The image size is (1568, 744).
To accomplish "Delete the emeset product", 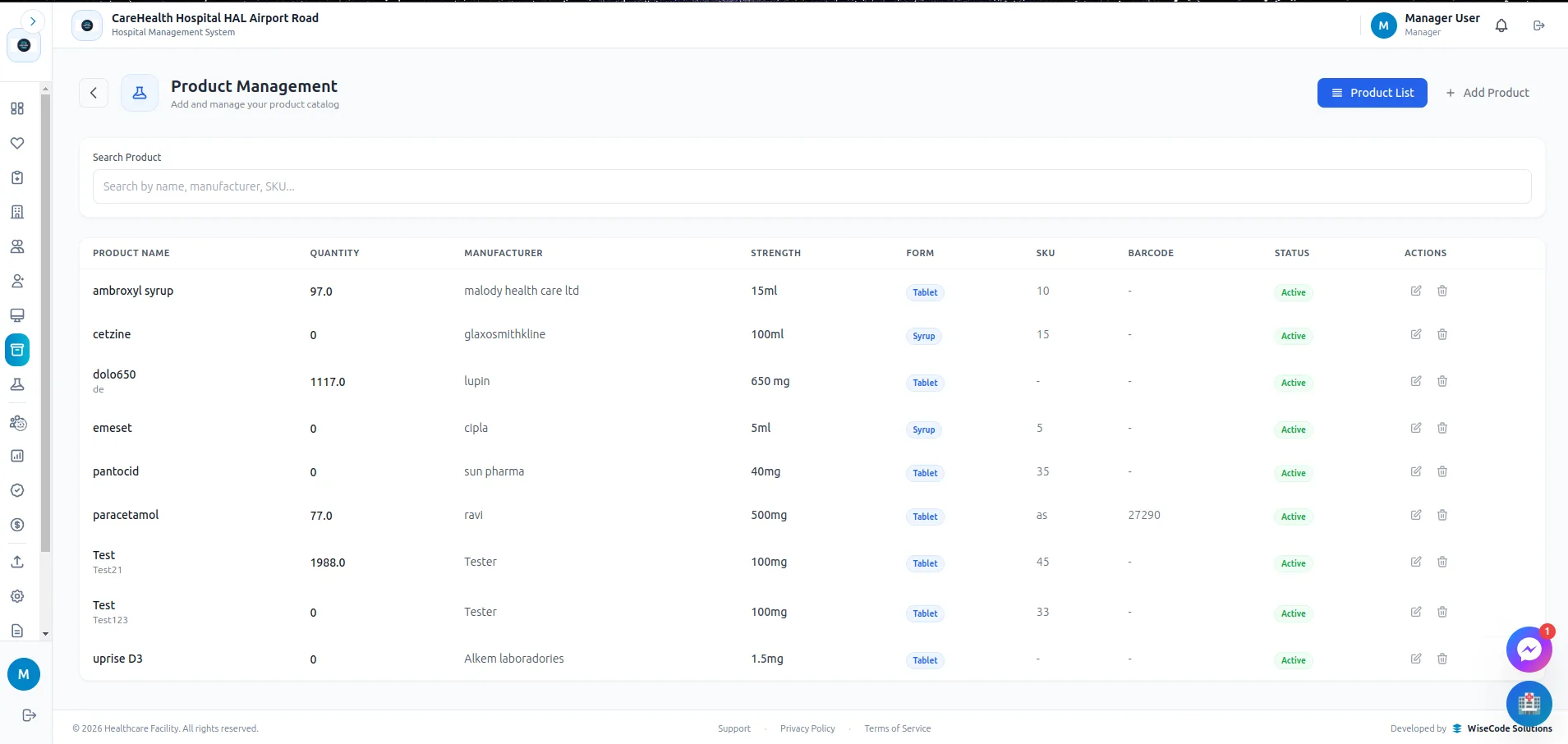I will 1442,428.
